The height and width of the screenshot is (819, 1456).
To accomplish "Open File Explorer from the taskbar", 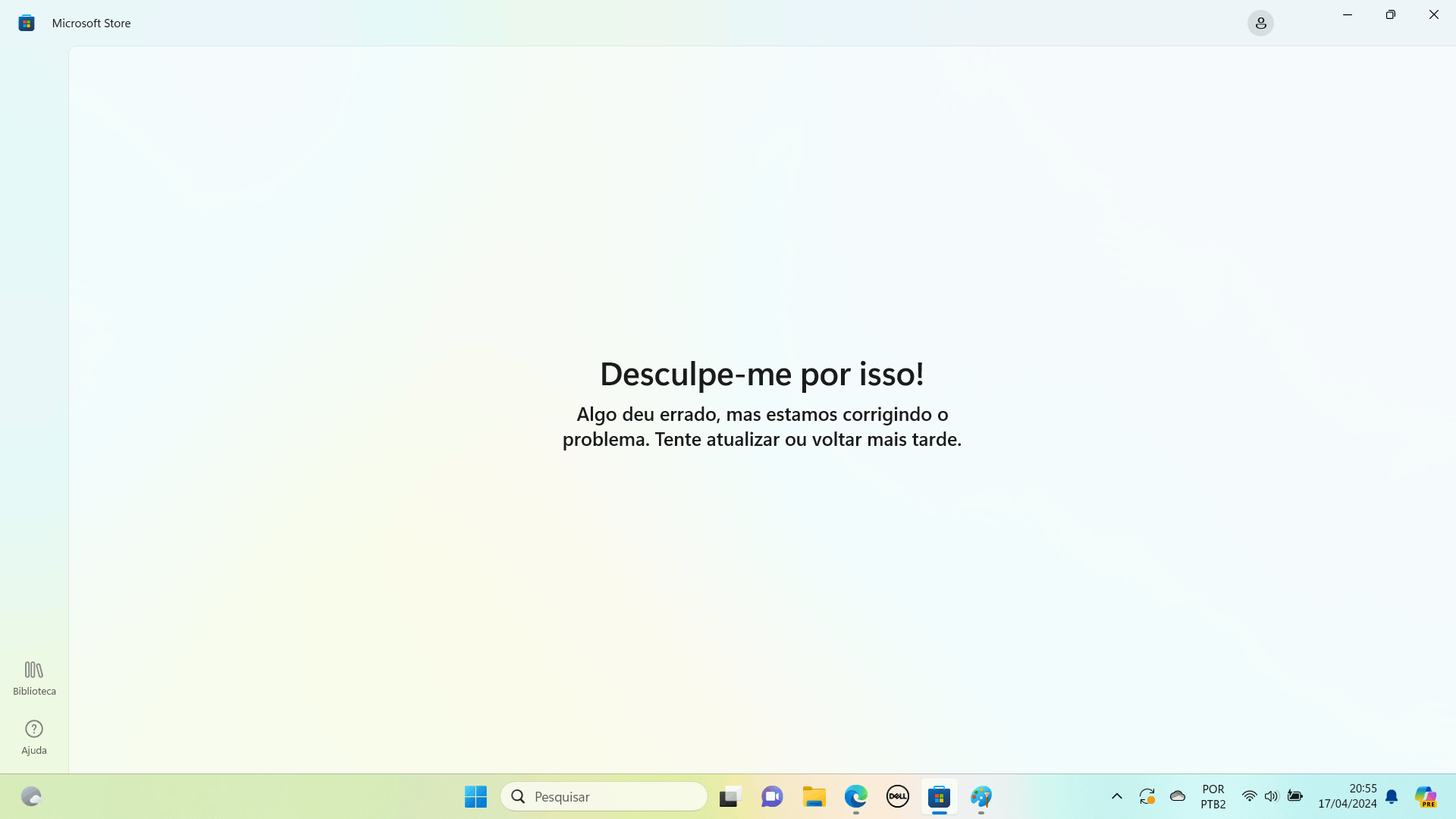I will coord(814,796).
